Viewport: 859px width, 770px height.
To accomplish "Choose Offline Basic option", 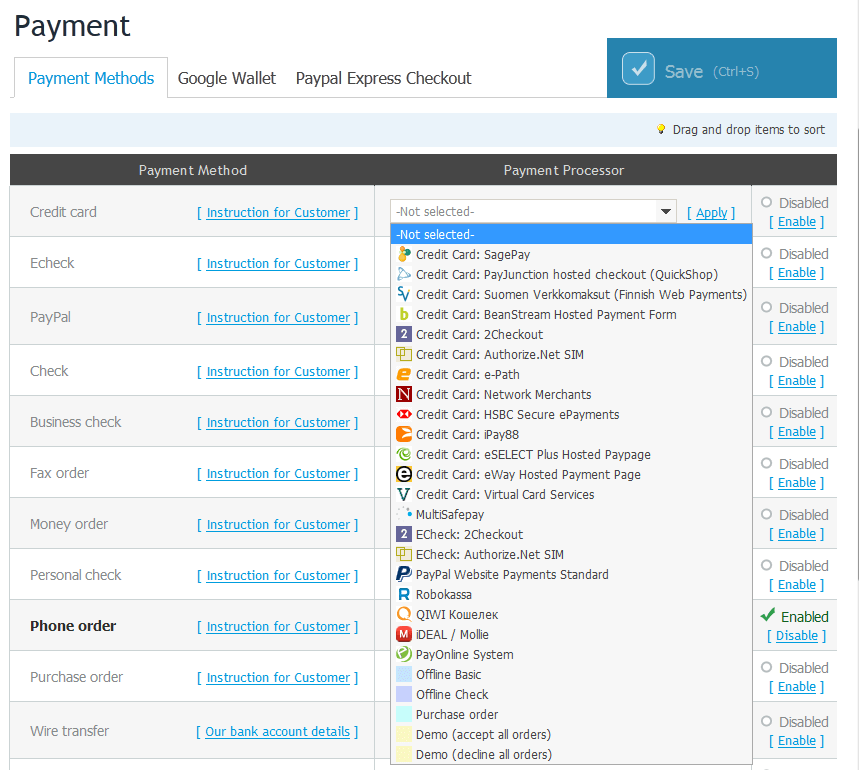I will (571, 674).
